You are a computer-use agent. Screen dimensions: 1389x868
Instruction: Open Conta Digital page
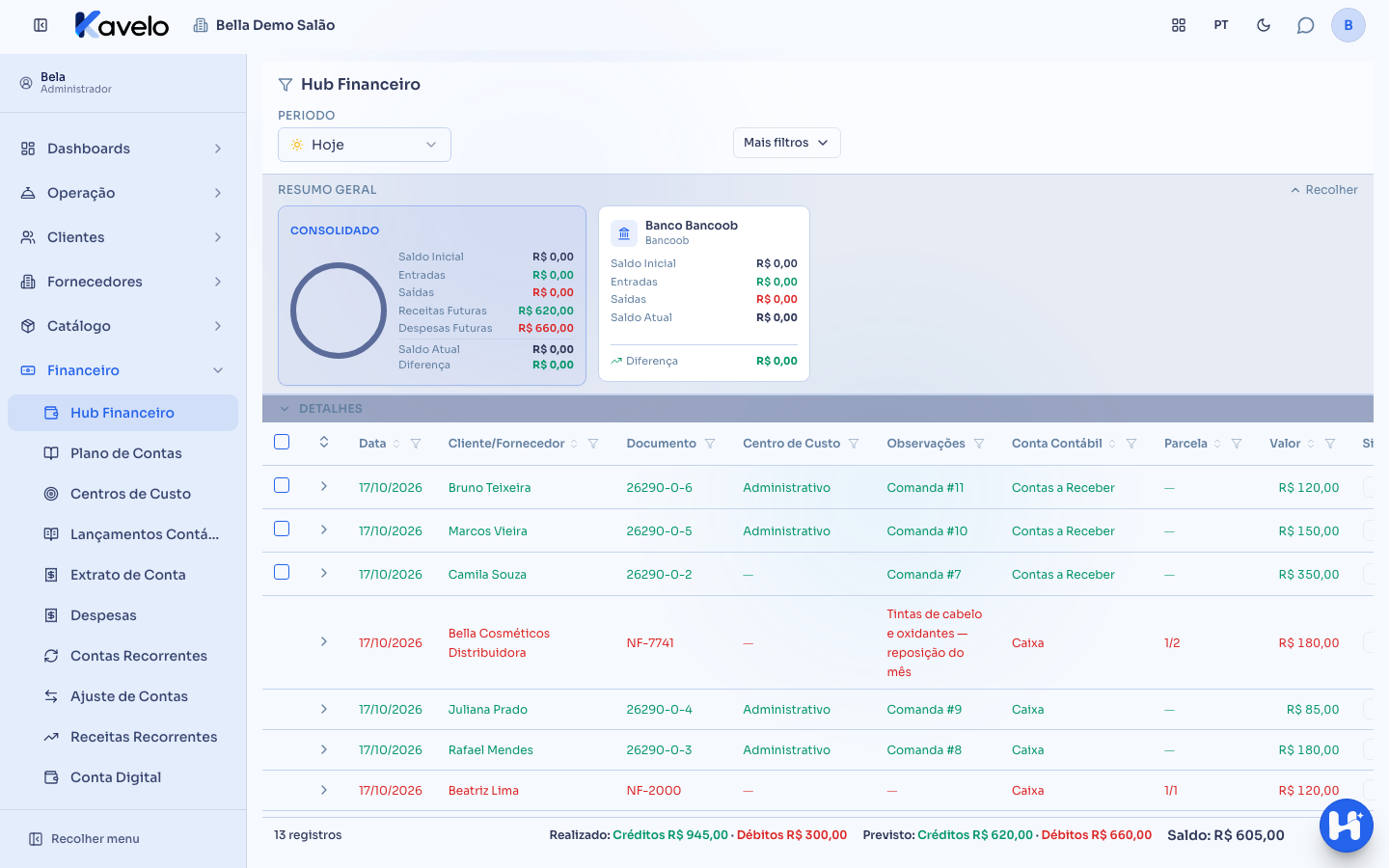[x=123, y=777]
